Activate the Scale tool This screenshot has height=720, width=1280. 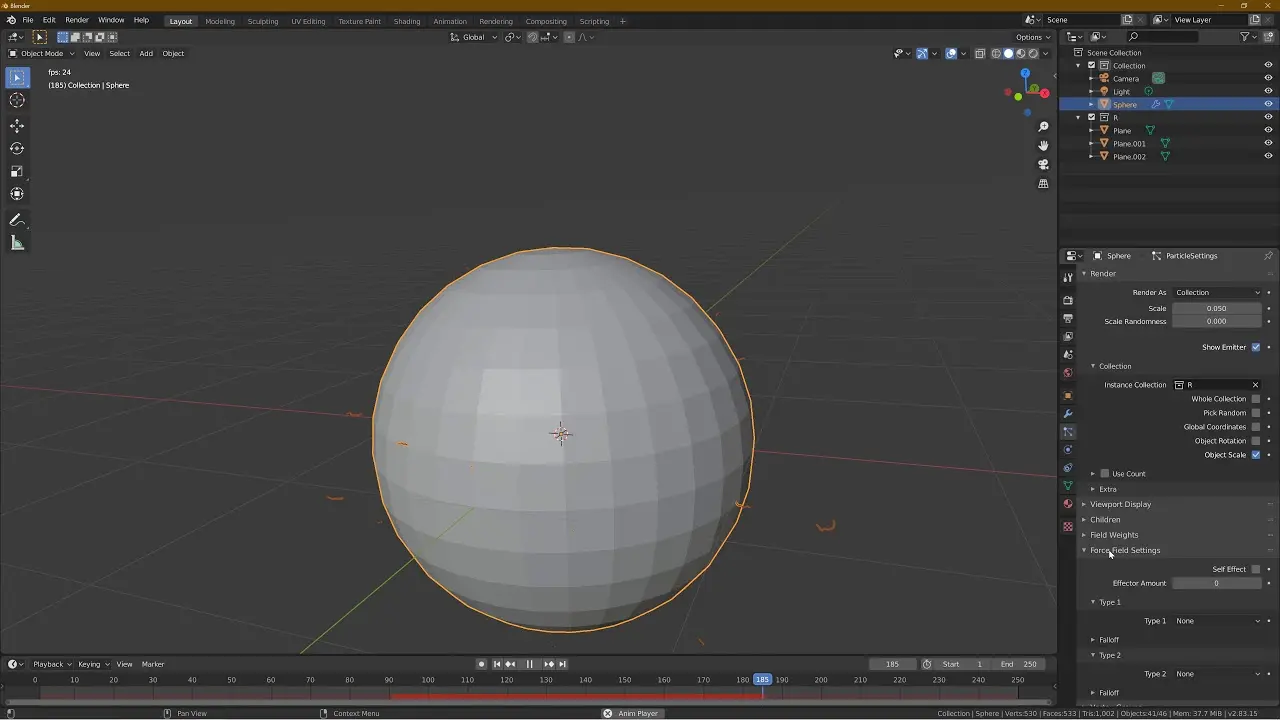tap(17, 171)
